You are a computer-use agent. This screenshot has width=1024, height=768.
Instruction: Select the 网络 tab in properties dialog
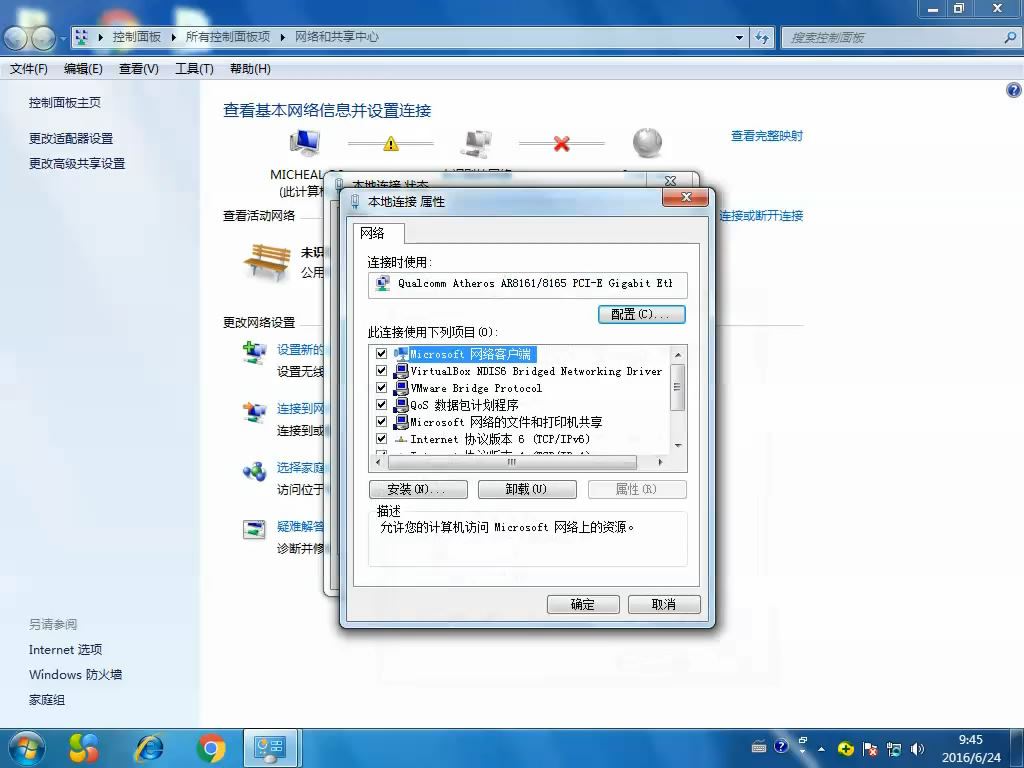pos(378,233)
